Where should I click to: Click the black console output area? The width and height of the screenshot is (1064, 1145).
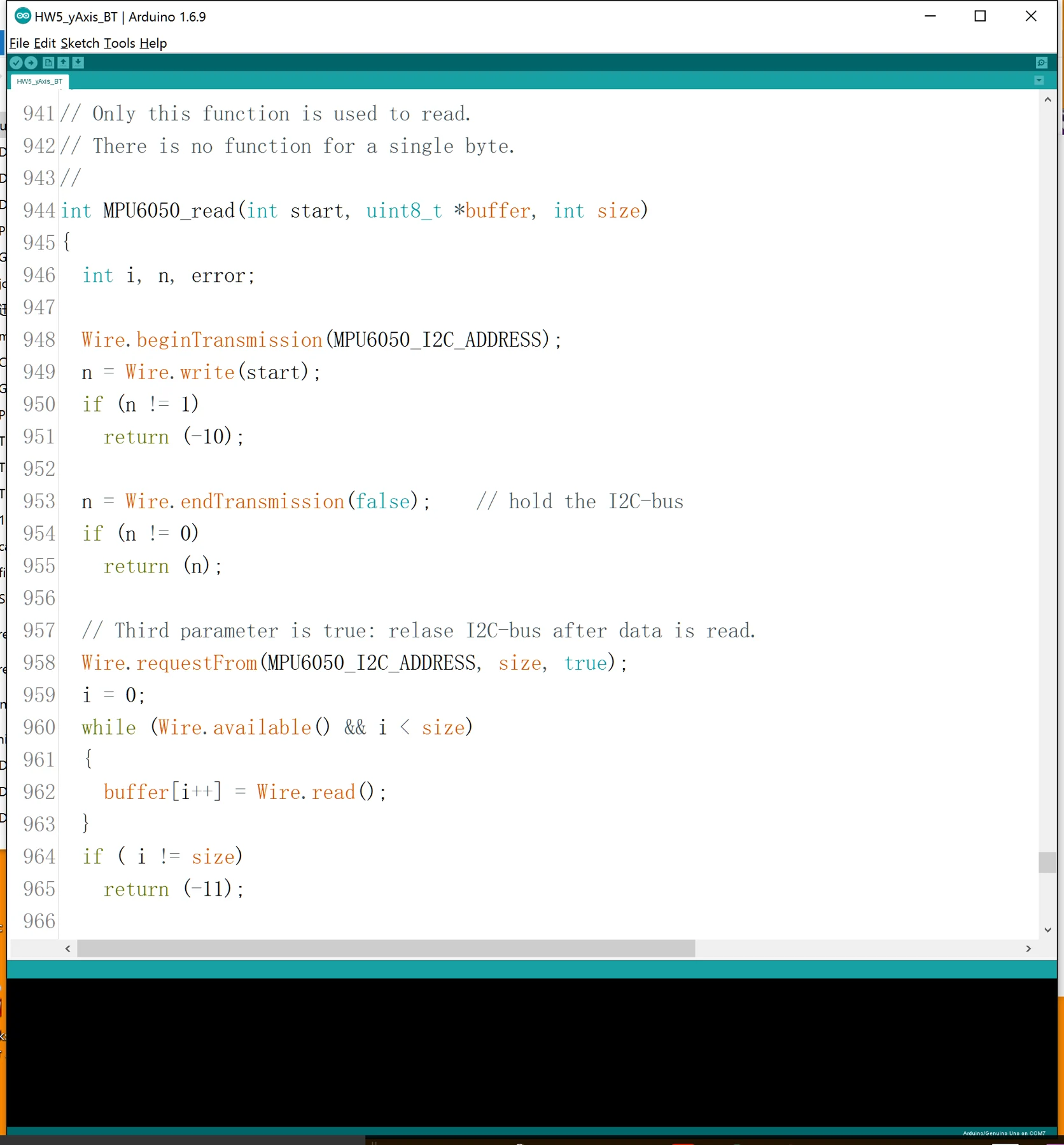click(532, 1053)
